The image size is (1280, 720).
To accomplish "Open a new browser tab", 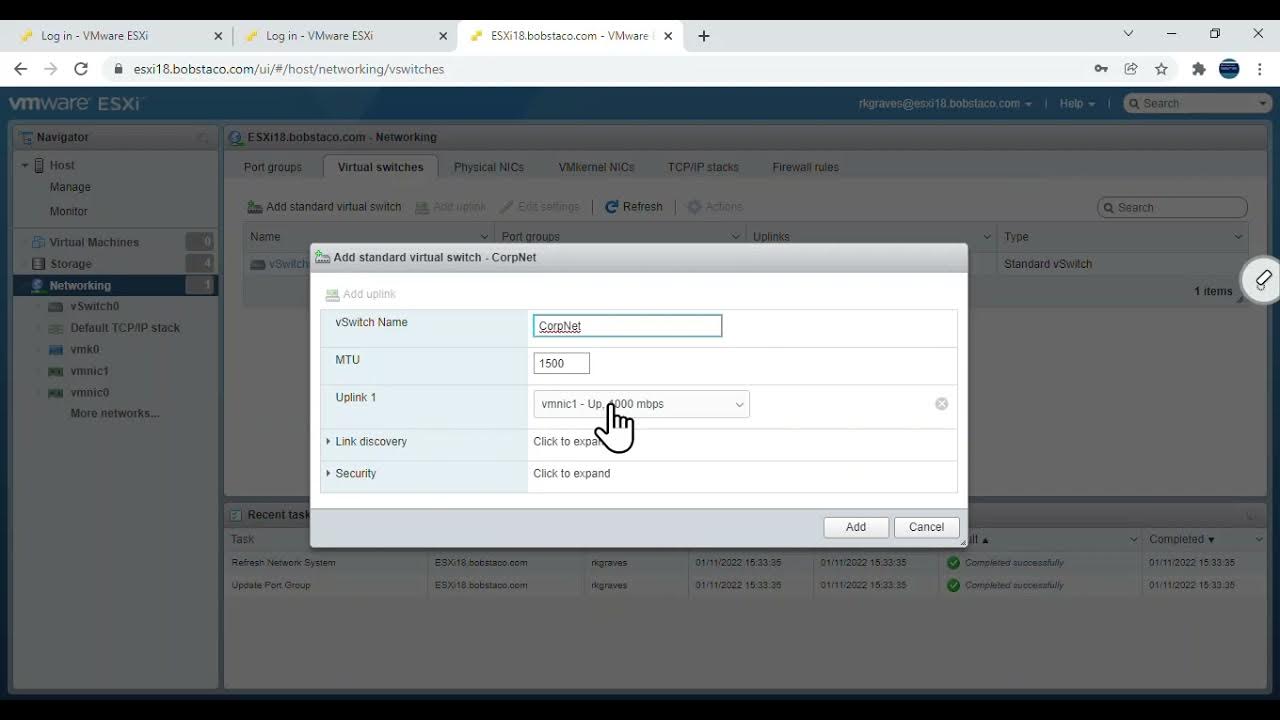I will [x=704, y=36].
